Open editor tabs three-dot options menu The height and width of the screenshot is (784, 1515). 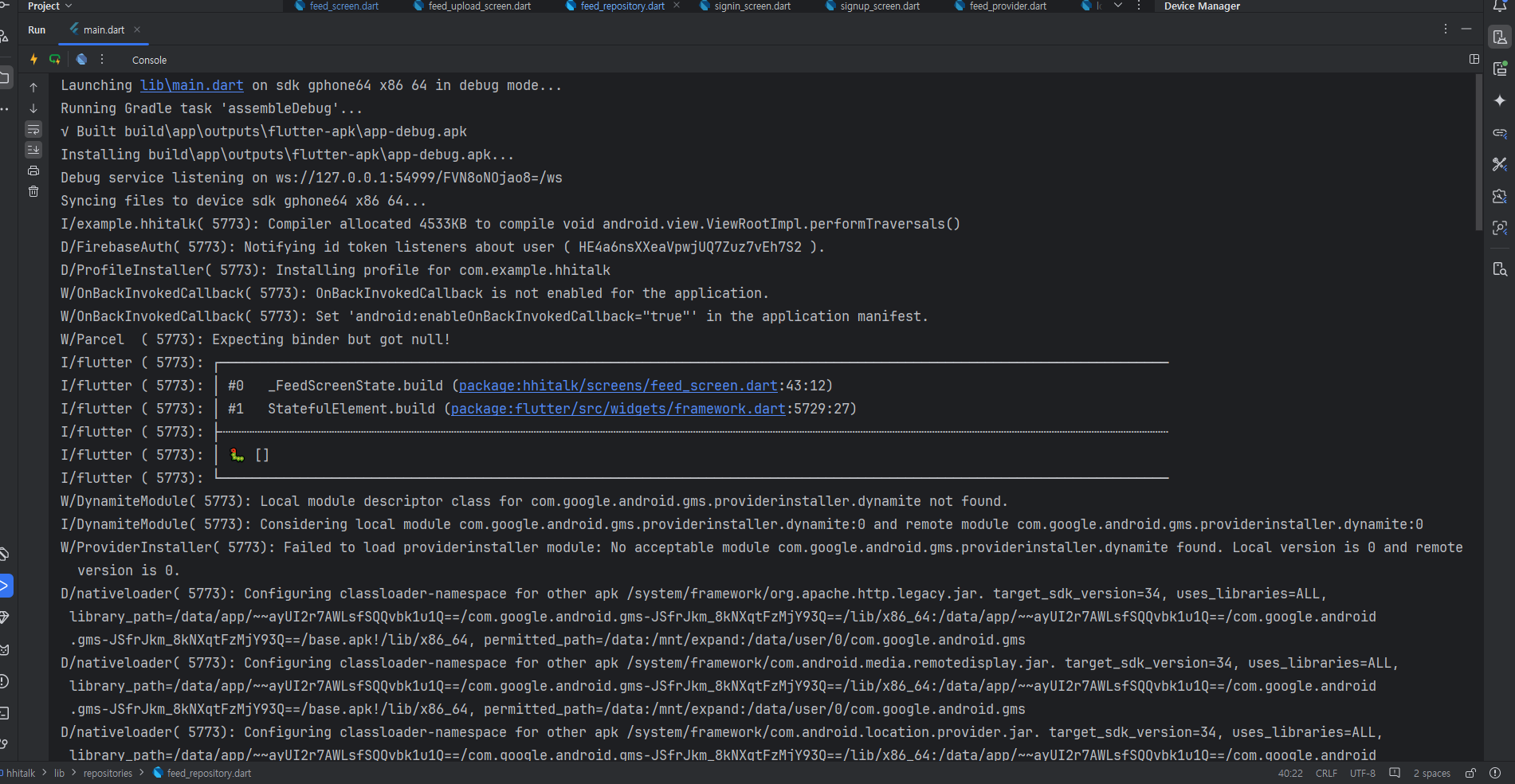(1139, 6)
